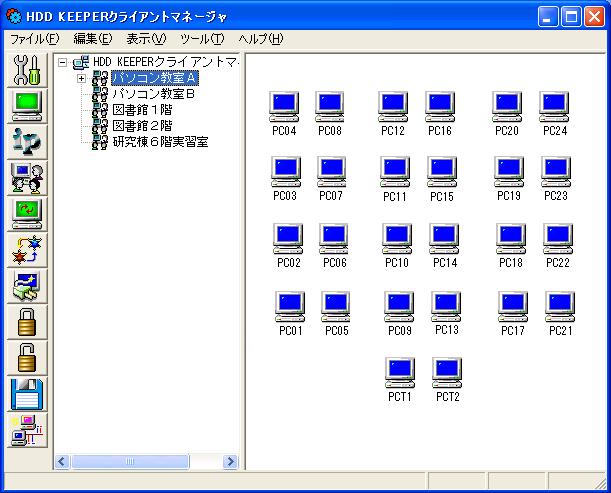
Task: Open the wrench and screwdriver settings tool
Action: point(27,70)
